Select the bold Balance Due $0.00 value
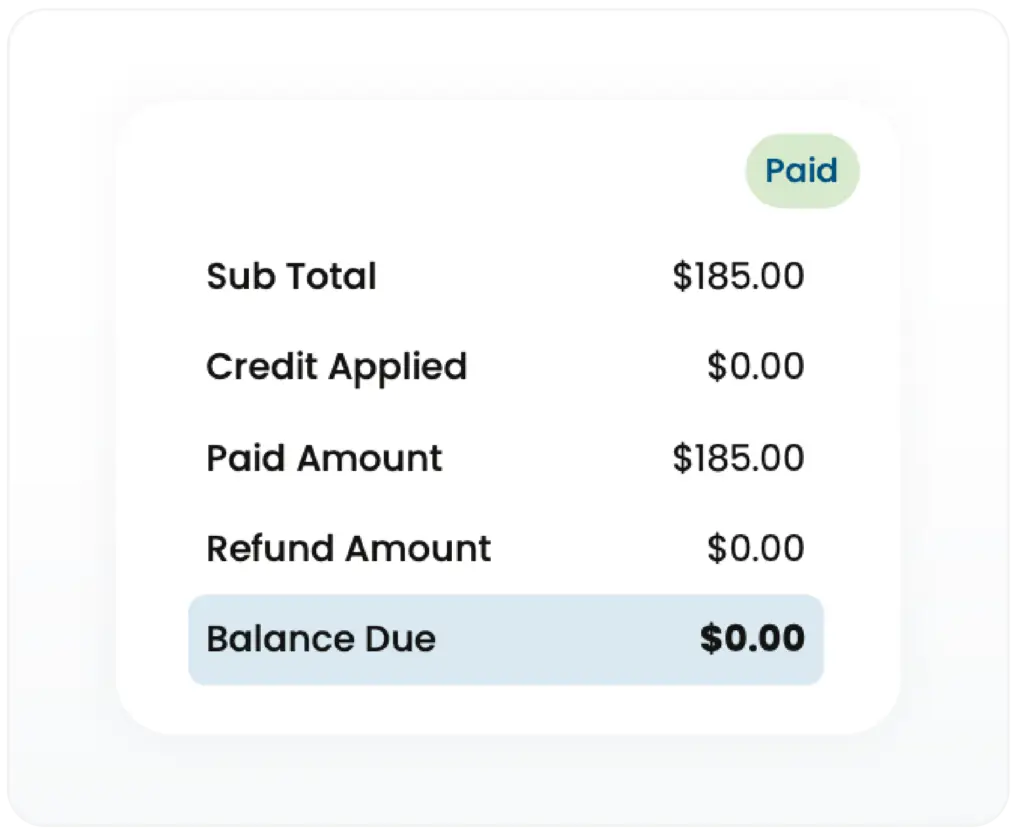This screenshot has height=835, width=1024. [x=752, y=639]
